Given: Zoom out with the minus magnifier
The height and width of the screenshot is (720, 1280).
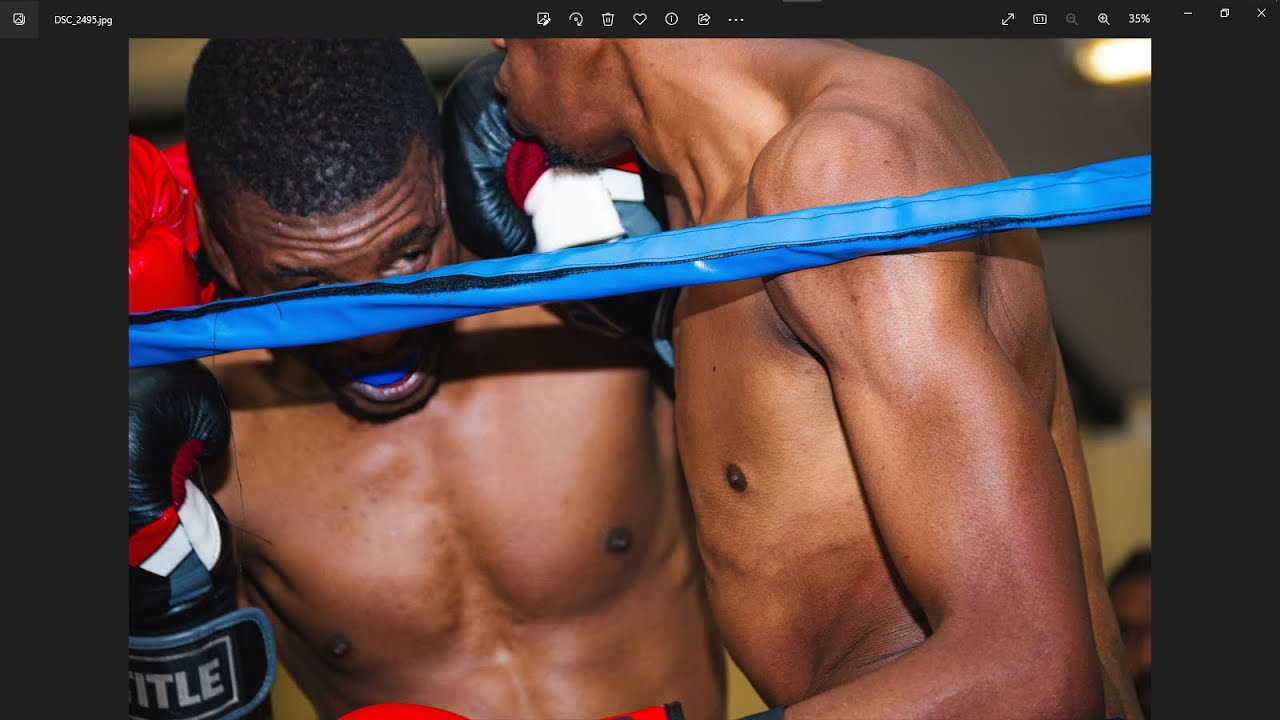Looking at the screenshot, I should (x=1072, y=19).
